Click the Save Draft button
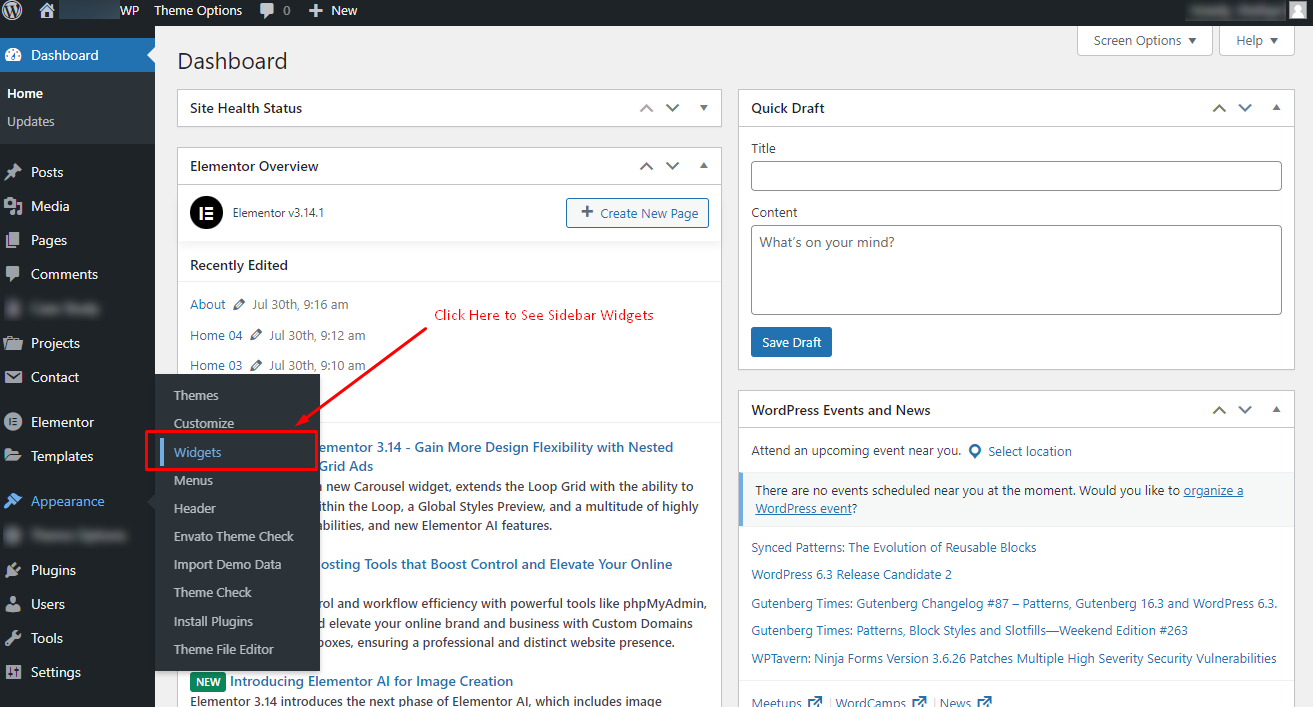This screenshot has width=1313, height=707. pos(791,342)
